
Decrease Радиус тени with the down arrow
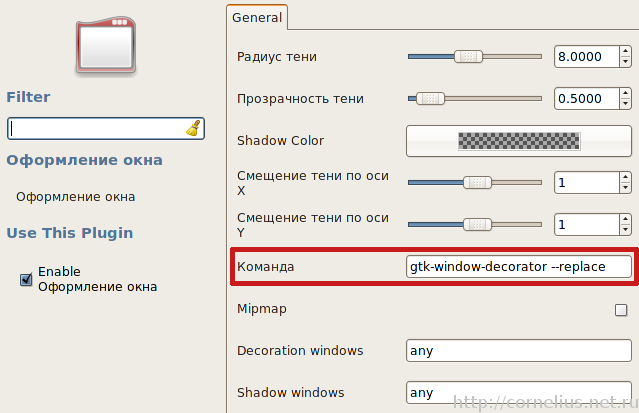click(x=625, y=62)
